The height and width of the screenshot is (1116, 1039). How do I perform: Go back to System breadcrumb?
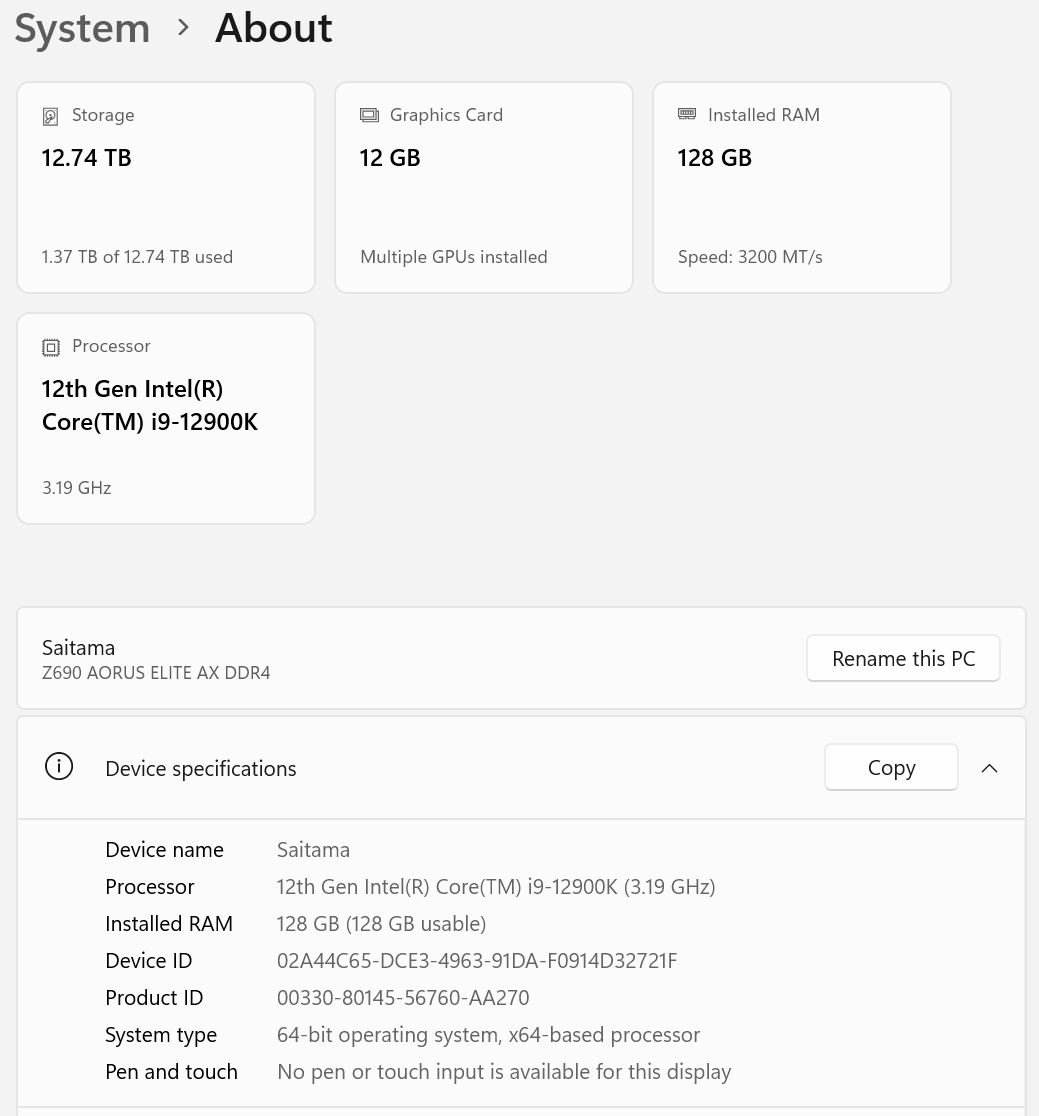(82, 28)
